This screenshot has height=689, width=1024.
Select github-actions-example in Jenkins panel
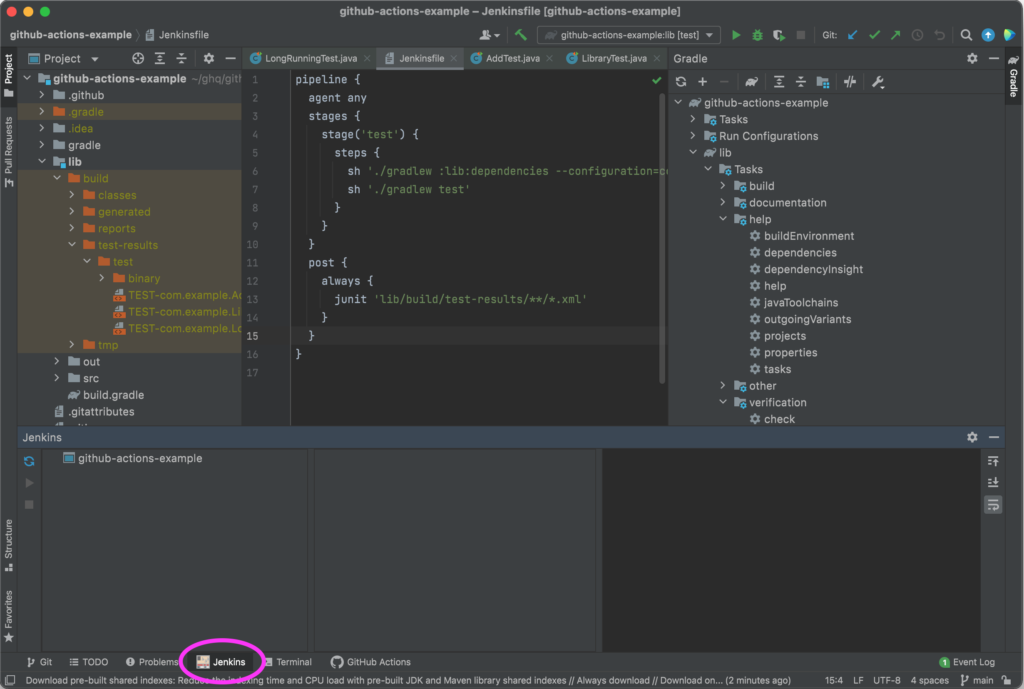pyautogui.click(x=133, y=458)
